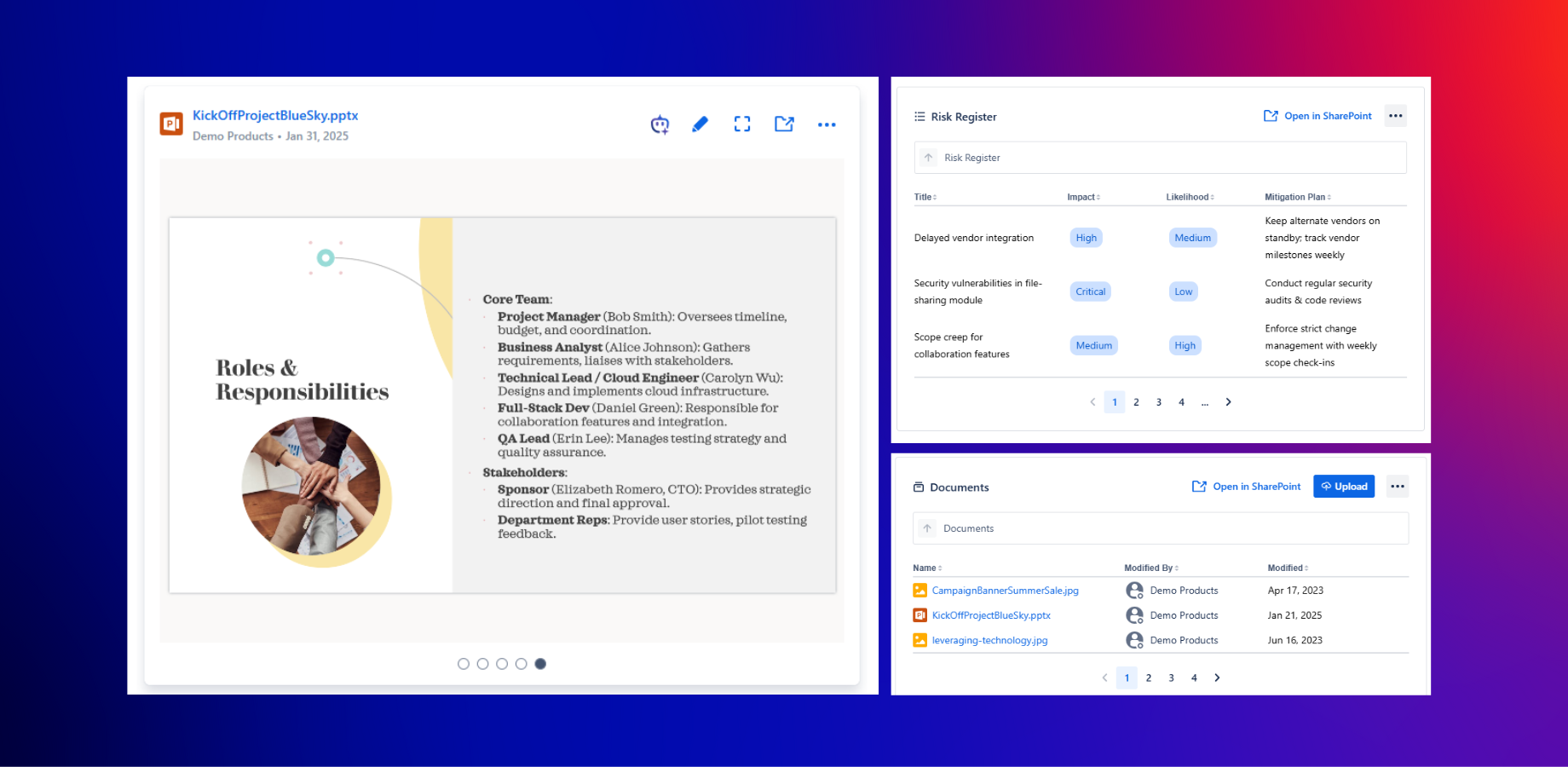Click the Upload button in Documents
This screenshot has width=1568, height=767.
[x=1344, y=486]
